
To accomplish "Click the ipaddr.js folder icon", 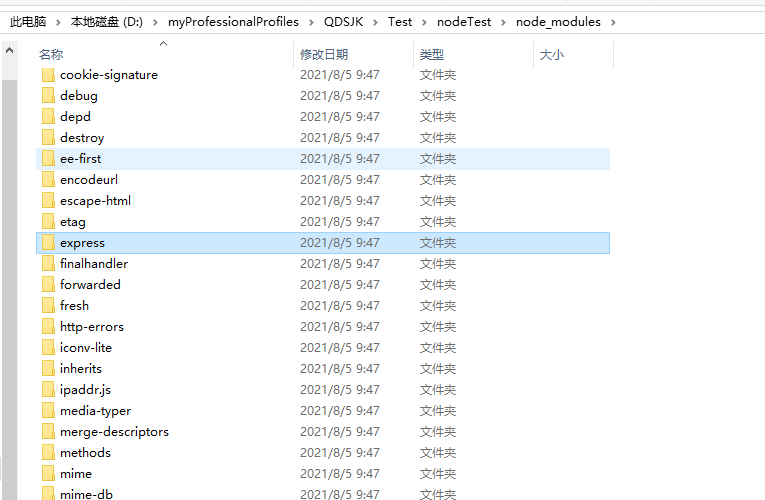I will coord(48,389).
